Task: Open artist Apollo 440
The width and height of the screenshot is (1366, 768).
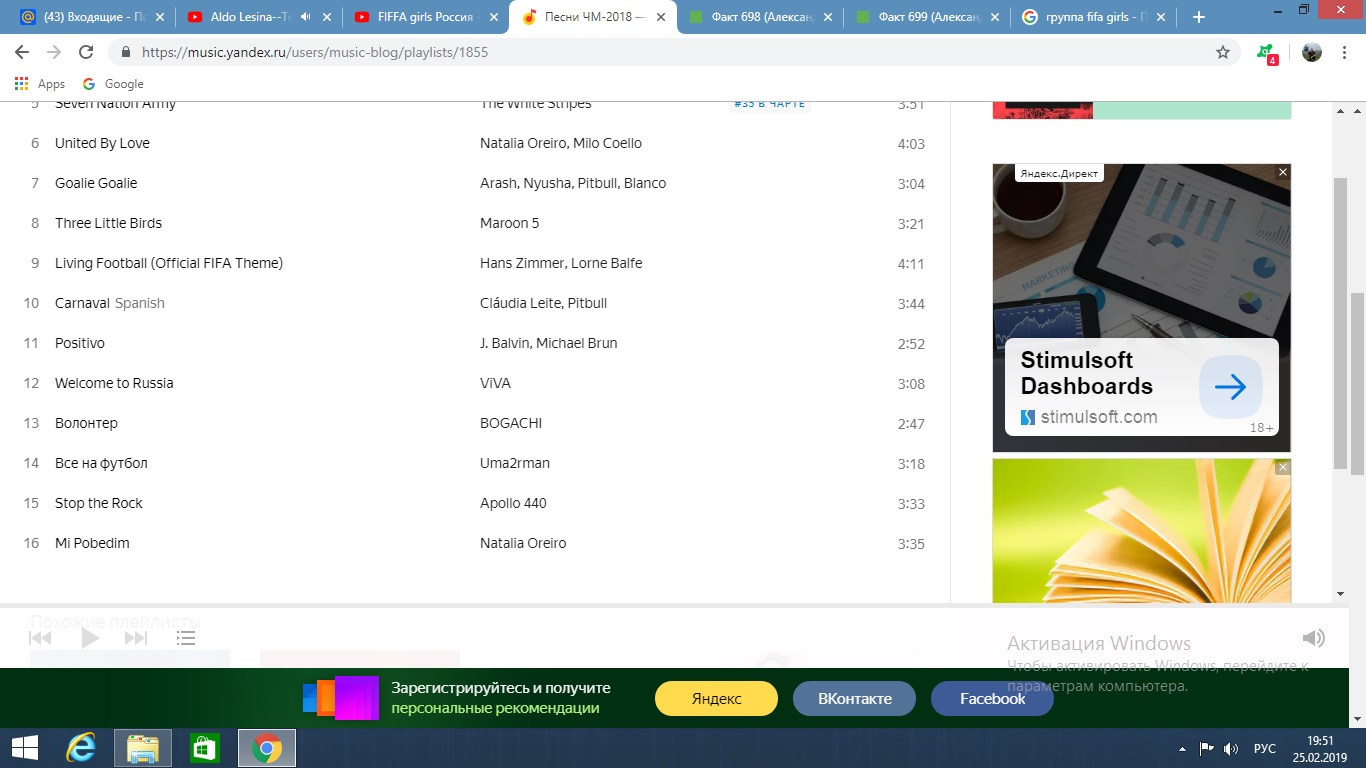Action: point(513,503)
